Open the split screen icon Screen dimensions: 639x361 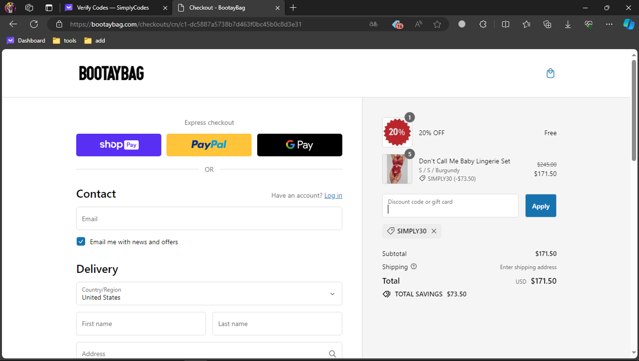click(505, 24)
